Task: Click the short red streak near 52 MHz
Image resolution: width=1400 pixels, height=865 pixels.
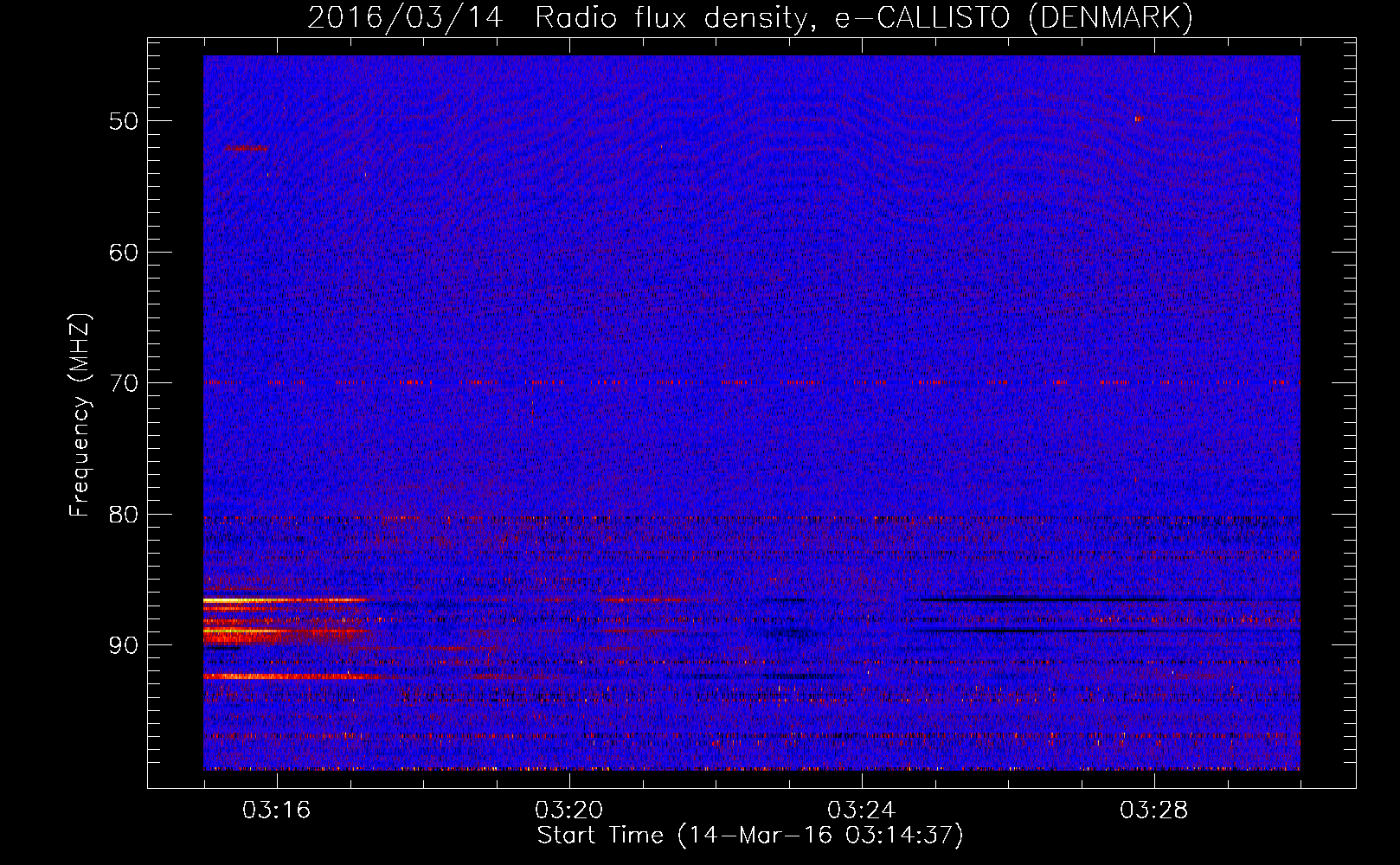Action: 247,148
